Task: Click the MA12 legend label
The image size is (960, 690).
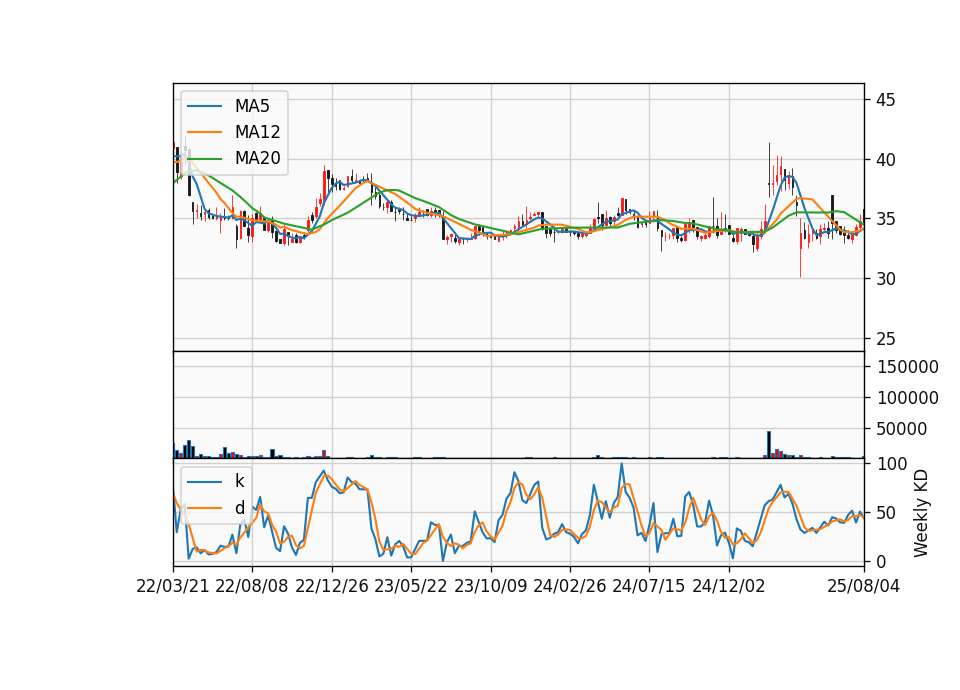Action: [x=257, y=132]
